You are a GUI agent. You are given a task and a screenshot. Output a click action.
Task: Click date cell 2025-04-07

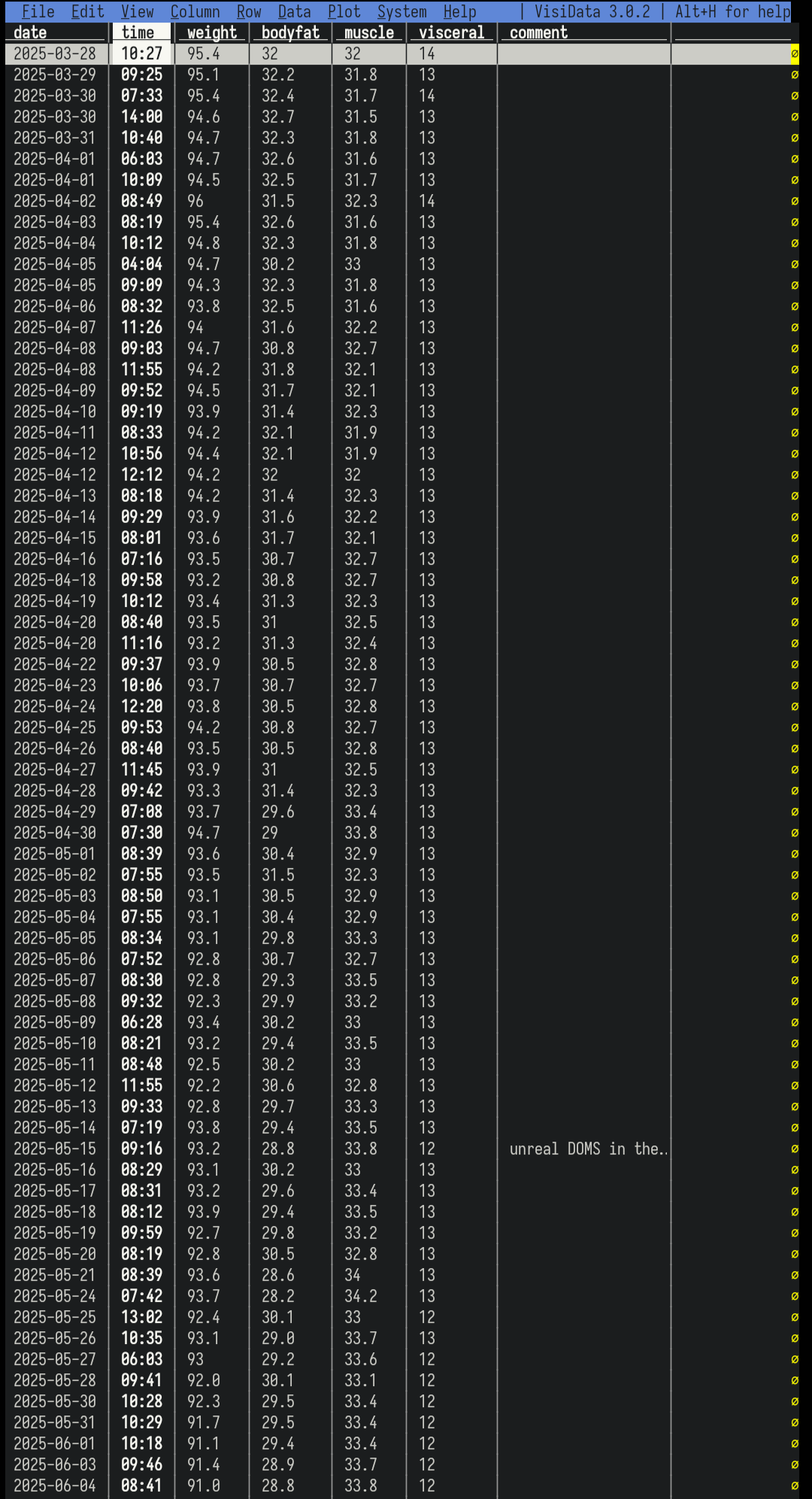(55, 327)
